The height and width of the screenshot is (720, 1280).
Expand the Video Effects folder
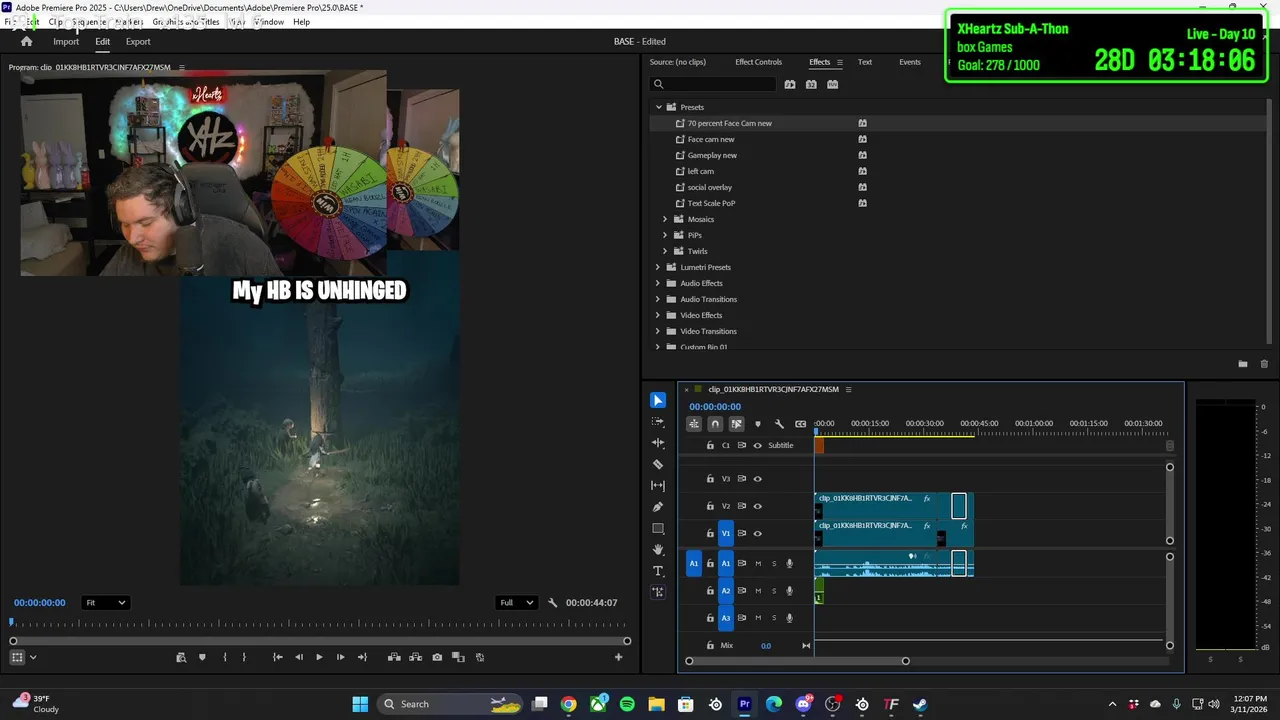click(658, 315)
